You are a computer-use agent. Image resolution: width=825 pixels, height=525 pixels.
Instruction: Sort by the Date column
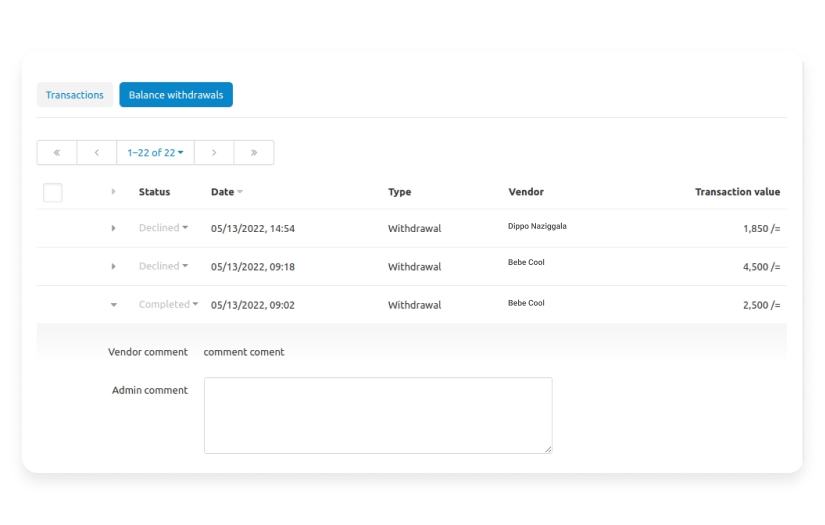pyautogui.click(x=226, y=192)
